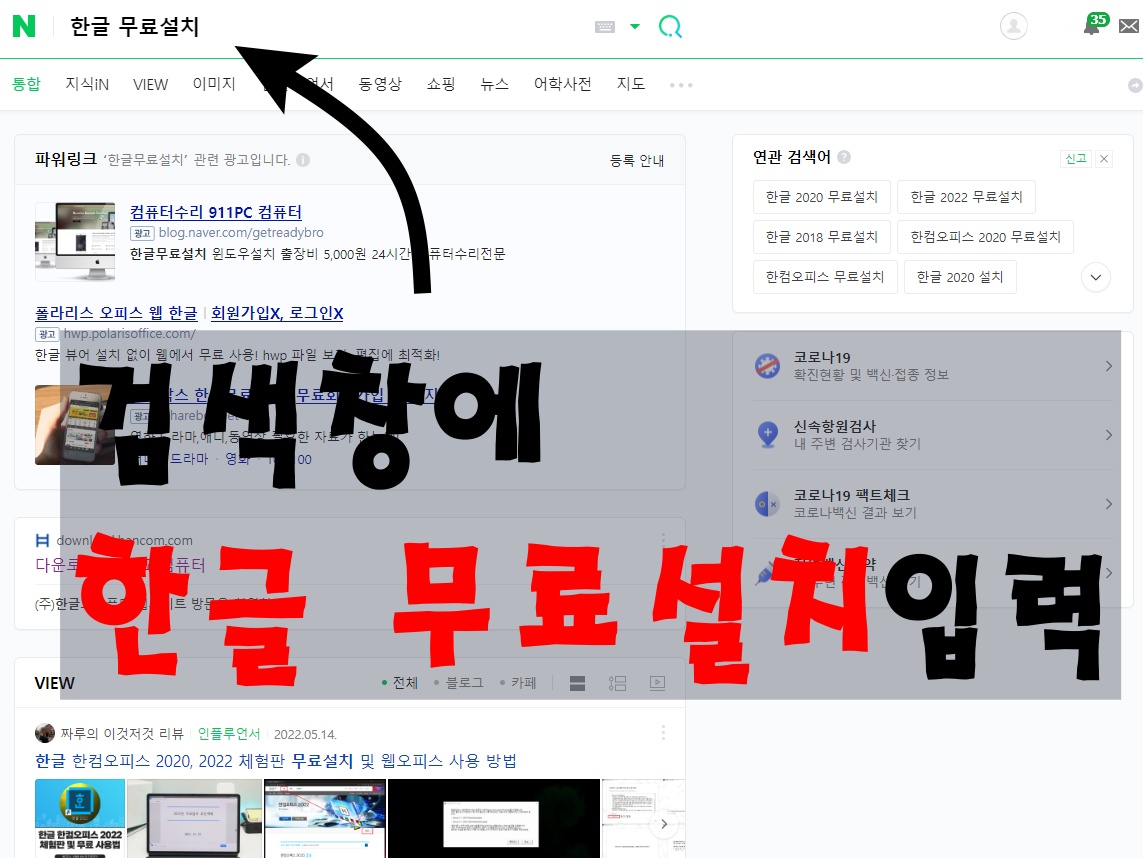Screen dimensions: 1143x858
Task: Open the 이미지 tab
Action: 214,84
